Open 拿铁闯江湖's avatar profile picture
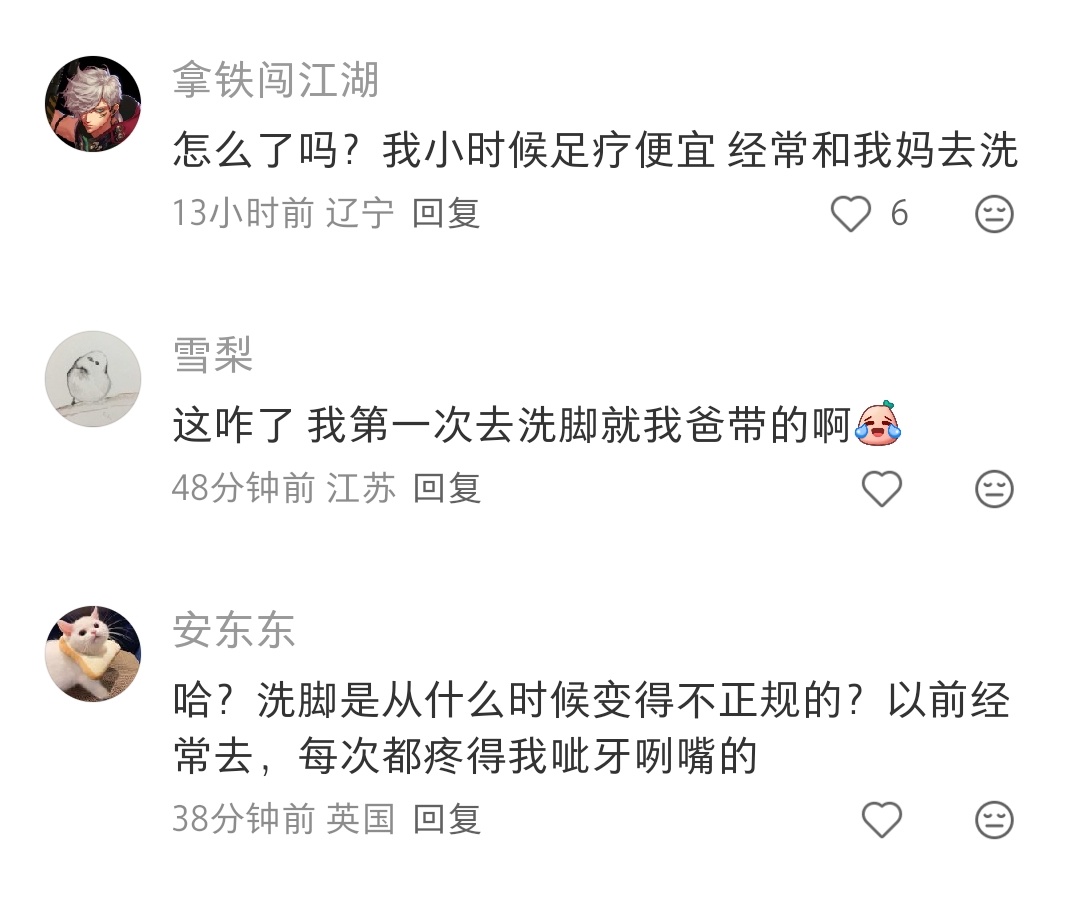The width and height of the screenshot is (1080, 897). [93, 104]
